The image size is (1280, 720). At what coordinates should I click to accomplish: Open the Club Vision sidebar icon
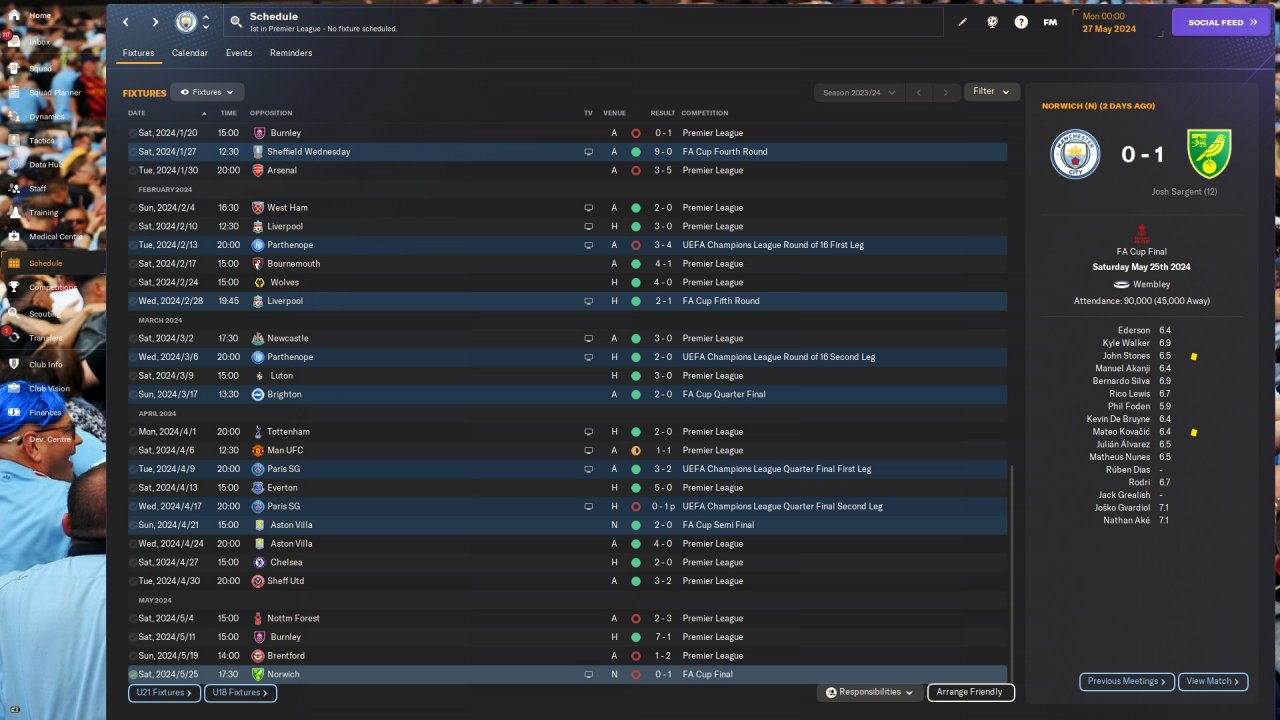pyautogui.click(x=14, y=389)
